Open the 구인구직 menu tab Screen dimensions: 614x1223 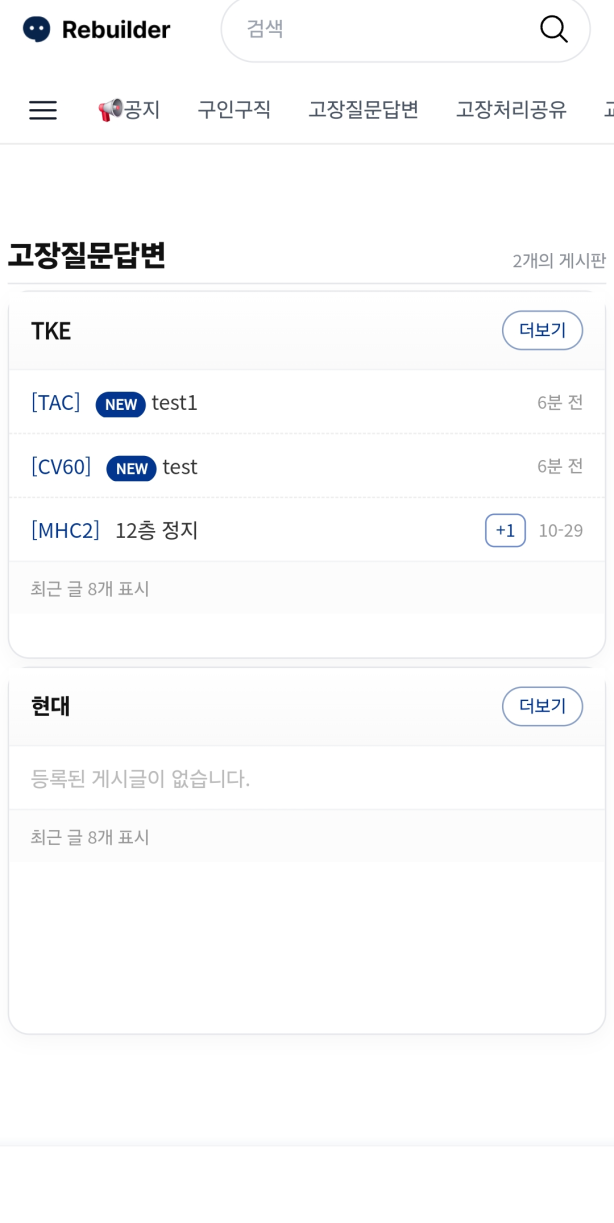coord(234,110)
